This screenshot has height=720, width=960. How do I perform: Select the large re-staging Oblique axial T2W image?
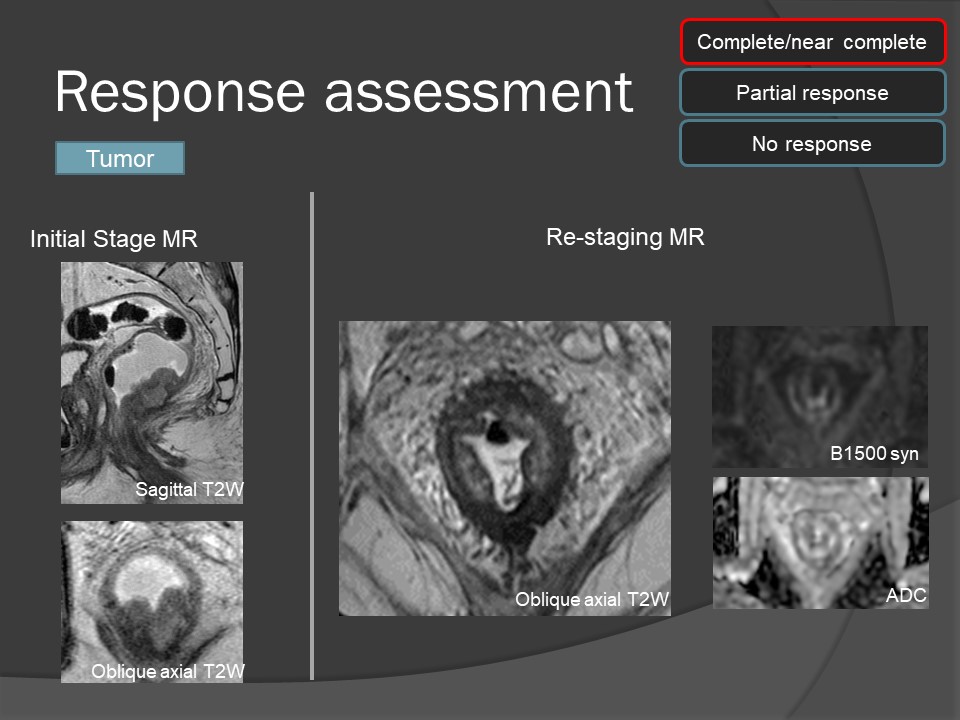click(x=505, y=460)
